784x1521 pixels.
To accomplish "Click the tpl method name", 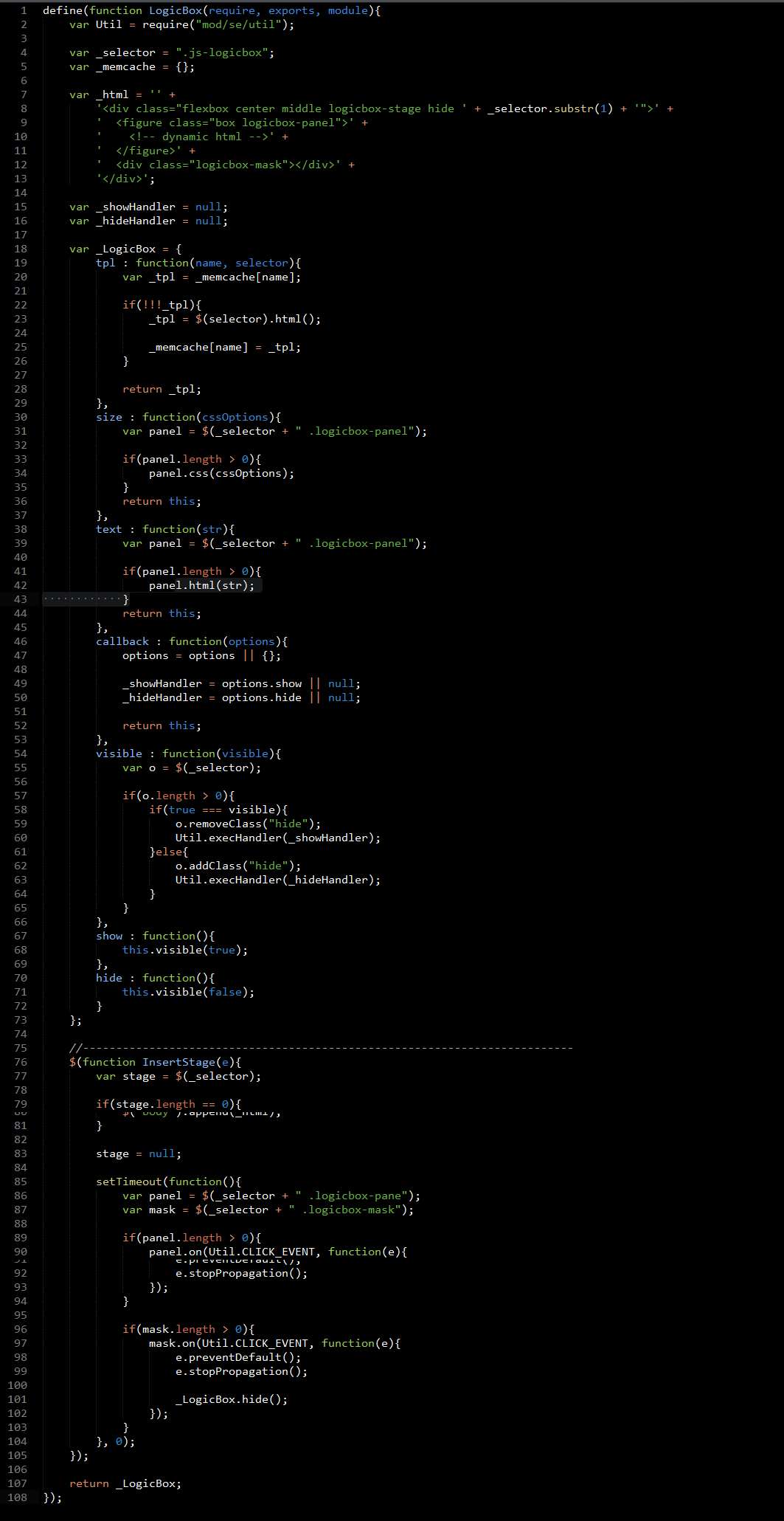I will click(x=105, y=263).
